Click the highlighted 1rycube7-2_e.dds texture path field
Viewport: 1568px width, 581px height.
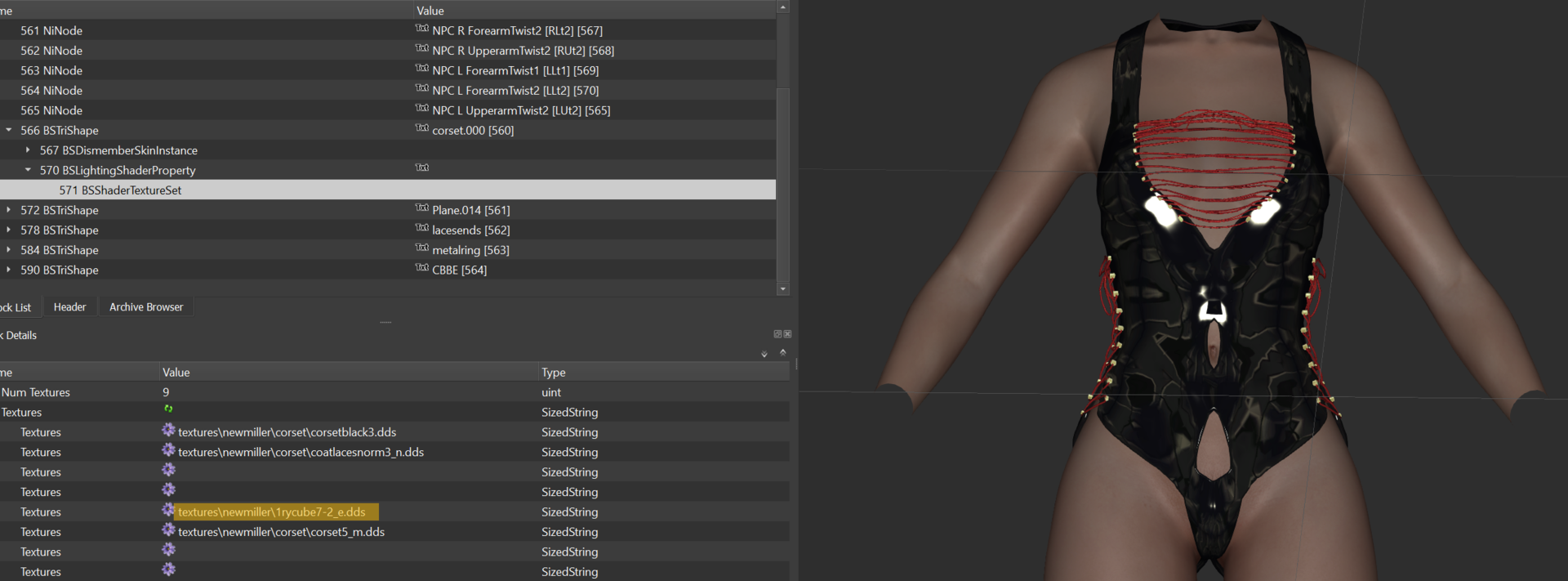coord(277,512)
